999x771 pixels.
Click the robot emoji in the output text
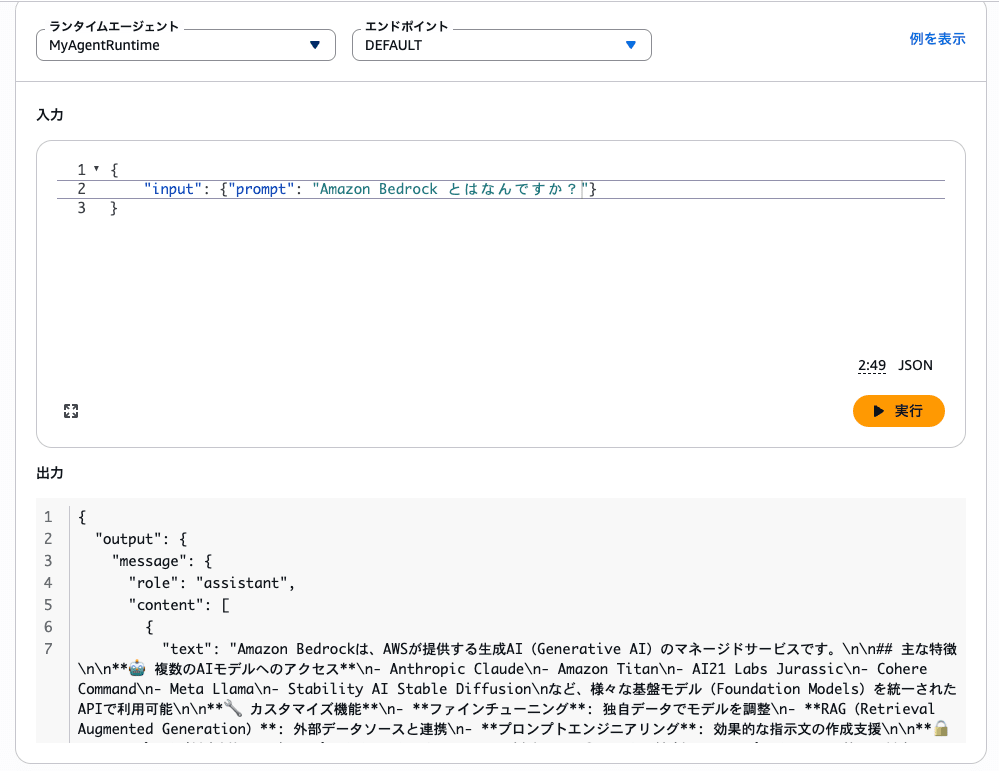137,668
